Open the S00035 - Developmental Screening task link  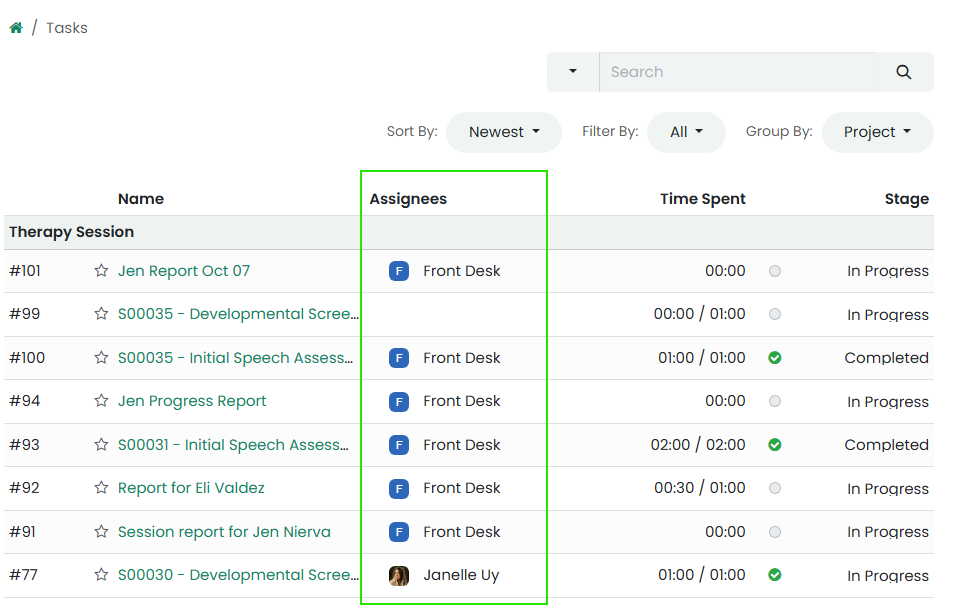(x=238, y=314)
